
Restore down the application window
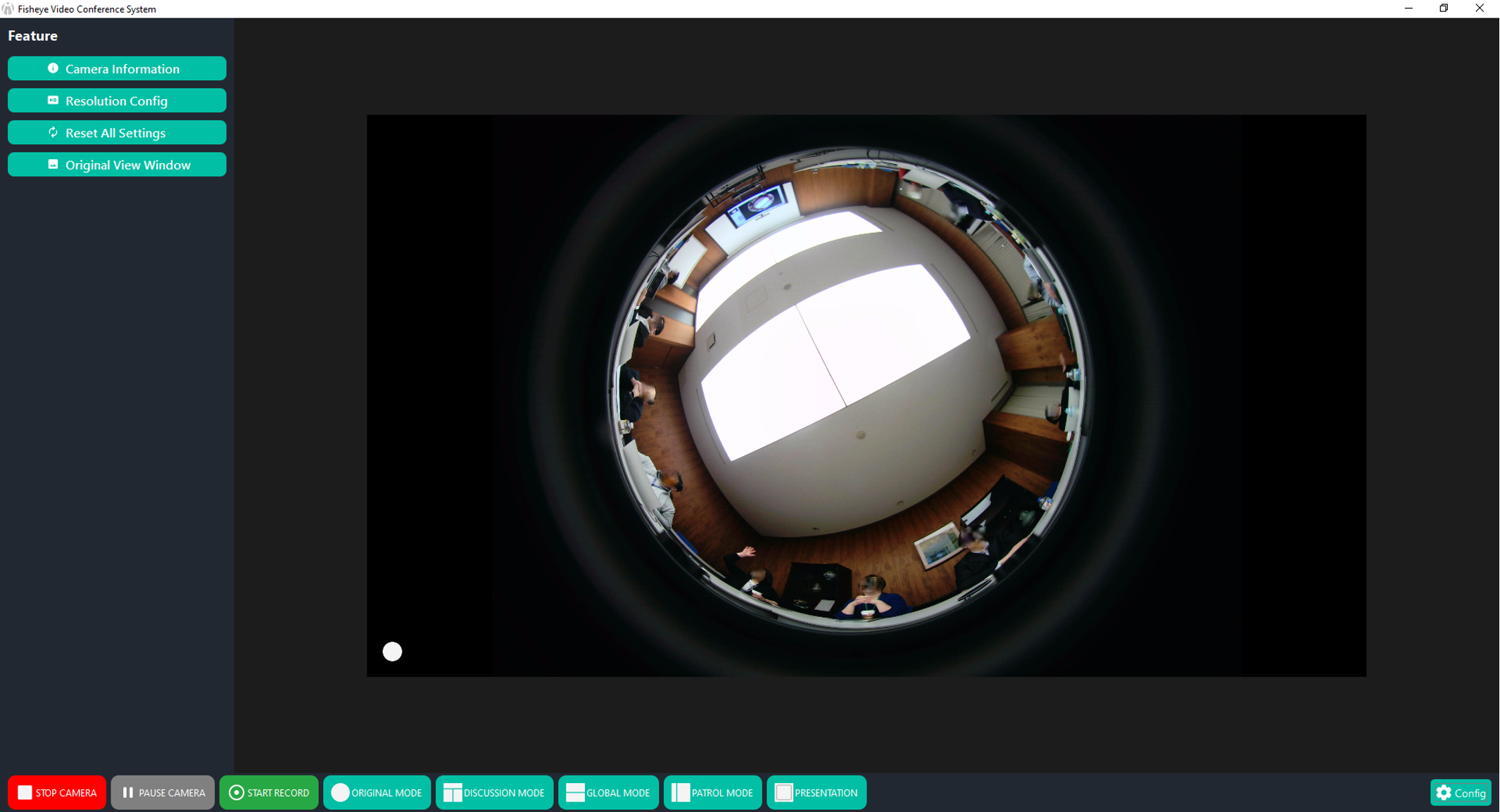point(1444,8)
